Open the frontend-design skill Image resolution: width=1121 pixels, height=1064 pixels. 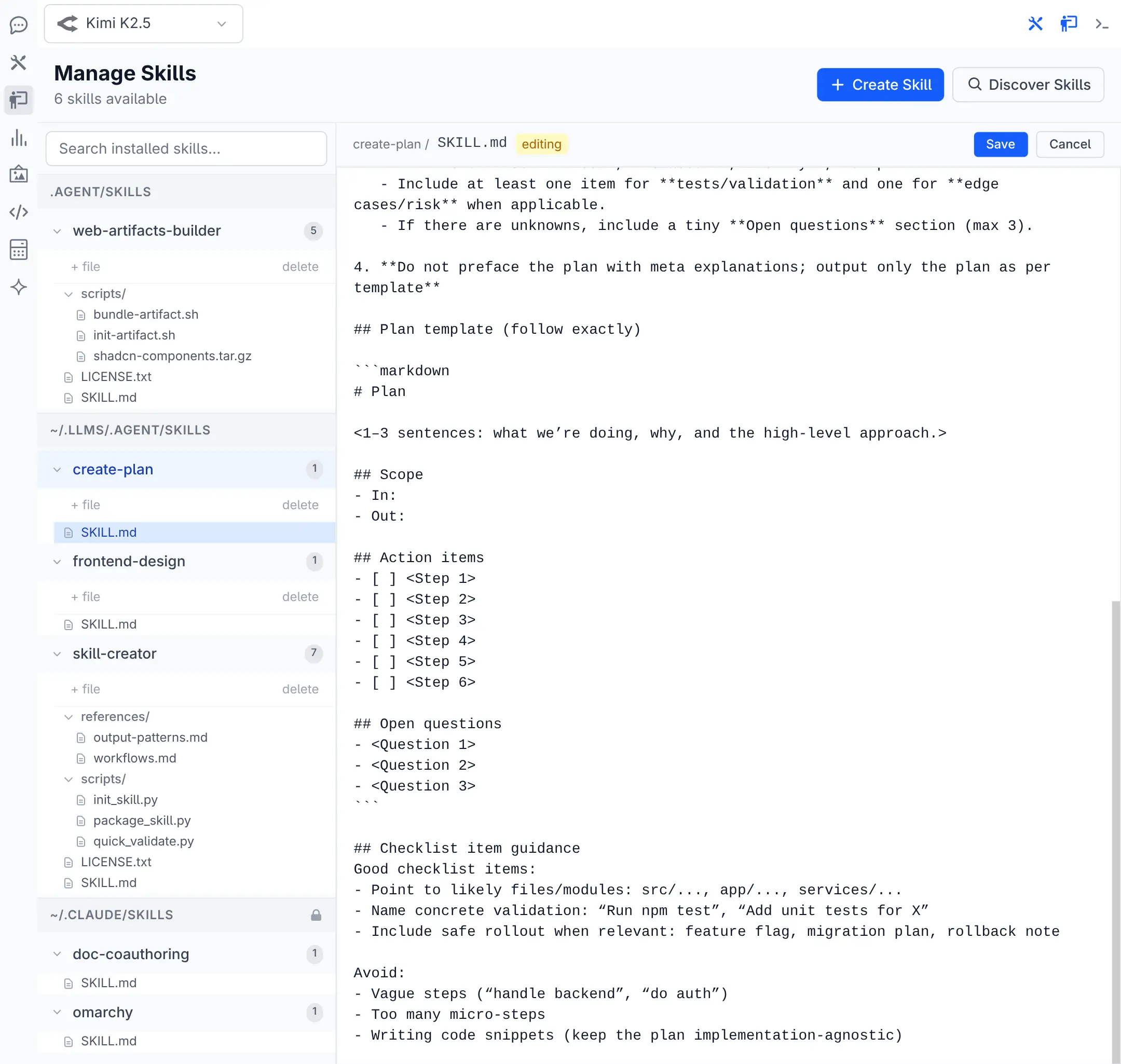pyautogui.click(x=129, y=561)
